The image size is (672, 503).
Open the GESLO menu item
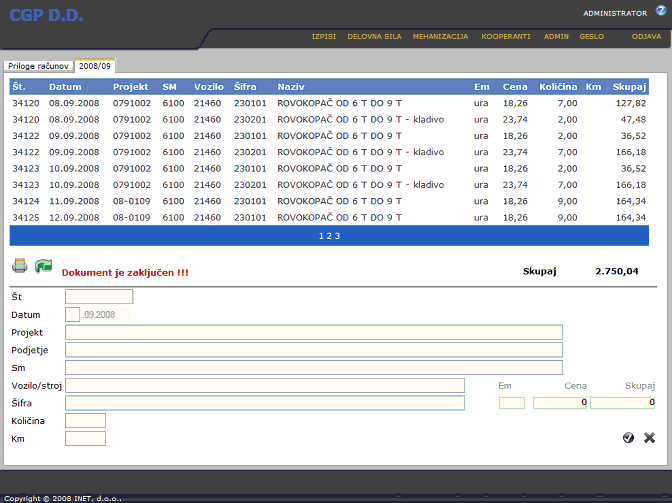coord(591,36)
